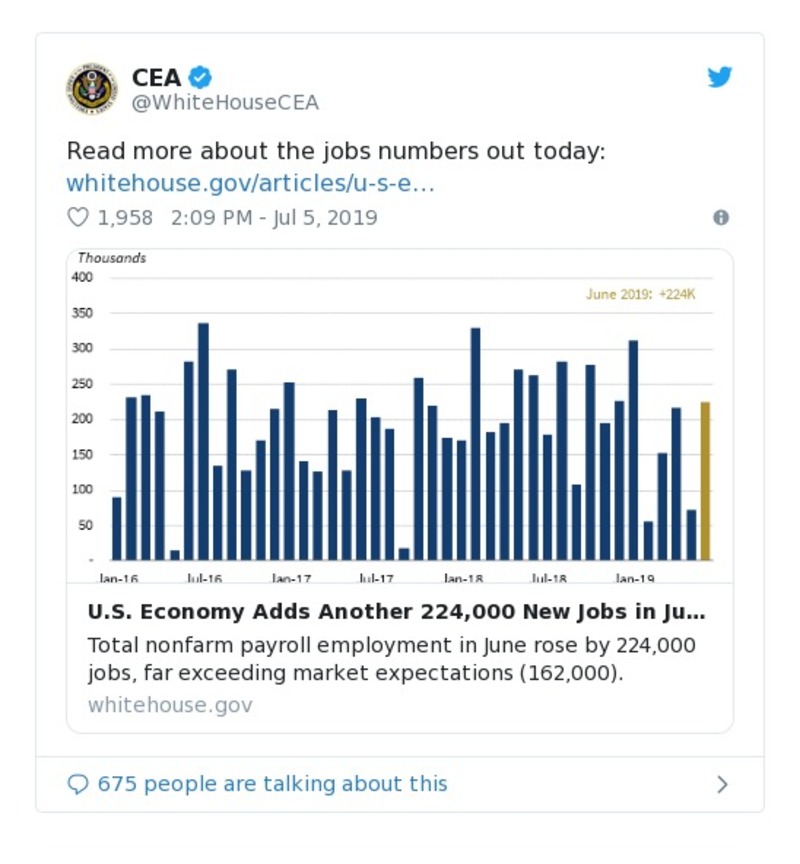
Task: Click the "Read more about the jobs numbers" text
Action: point(336,151)
